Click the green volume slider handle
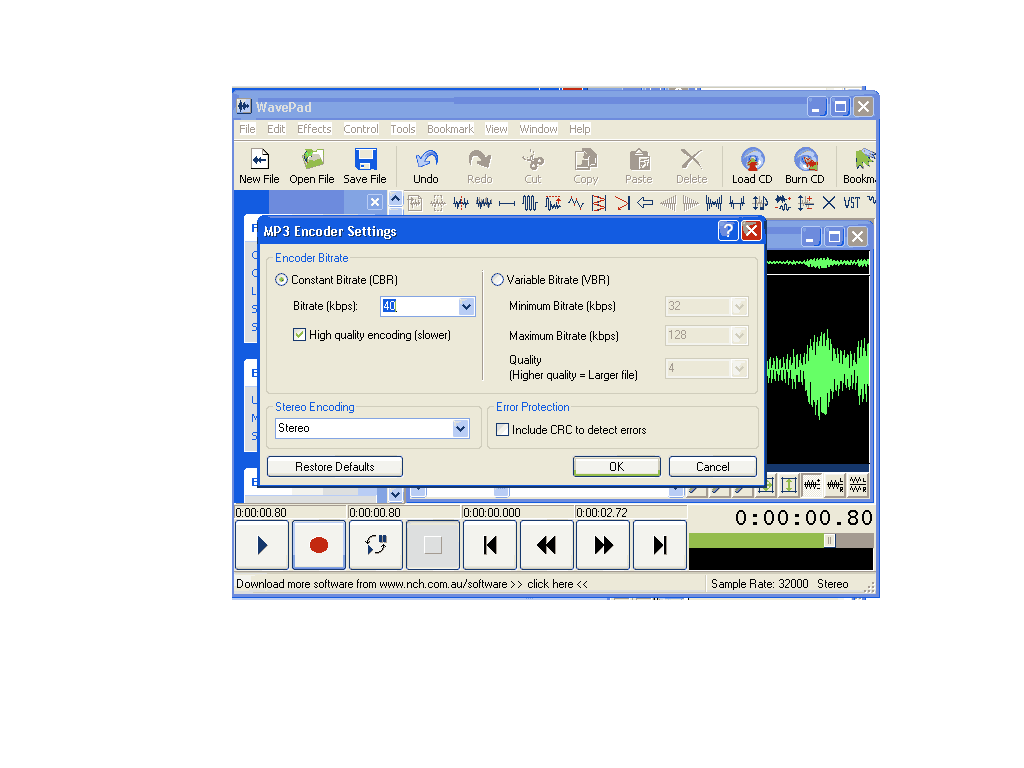Image resolution: width=1024 pixels, height=768 pixels. point(829,540)
